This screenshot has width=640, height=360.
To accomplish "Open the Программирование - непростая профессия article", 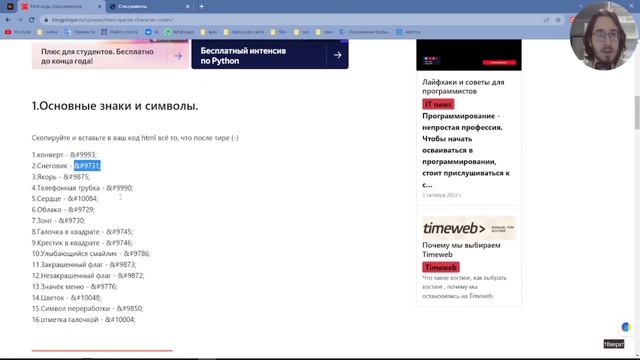I will point(466,150).
